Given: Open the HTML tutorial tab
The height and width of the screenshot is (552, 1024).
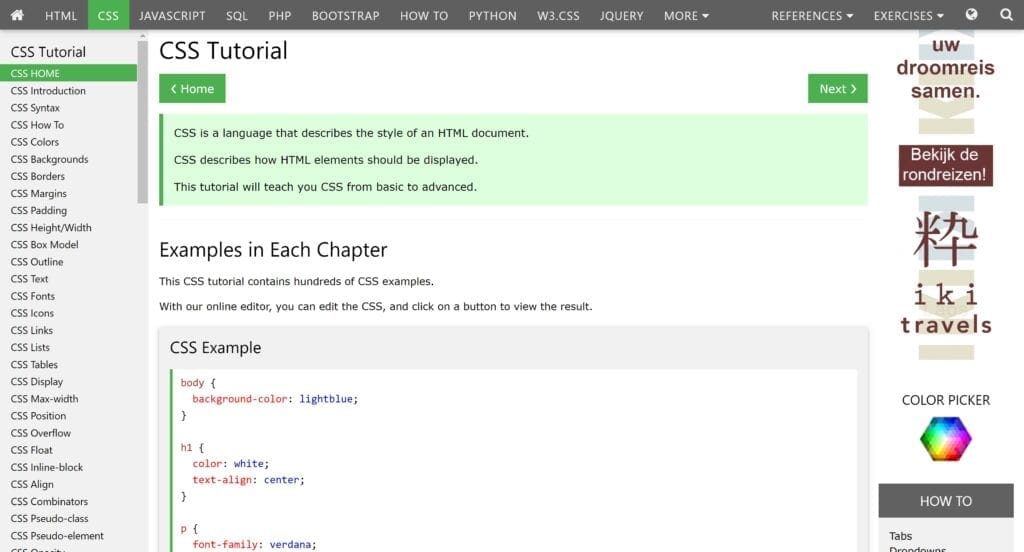Looking at the screenshot, I should (x=61, y=15).
